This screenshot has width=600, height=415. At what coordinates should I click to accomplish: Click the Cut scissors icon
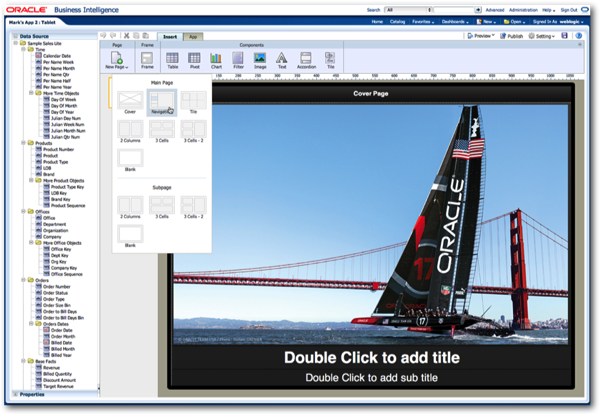127,36
